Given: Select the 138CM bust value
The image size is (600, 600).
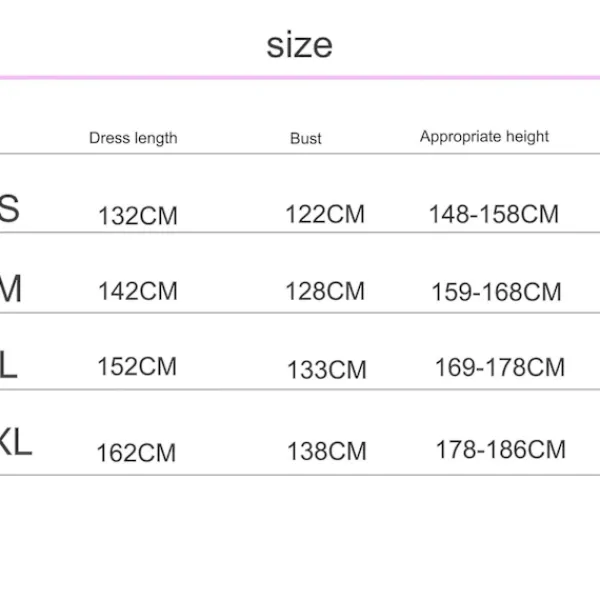Looking at the screenshot, I should coord(326,451).
